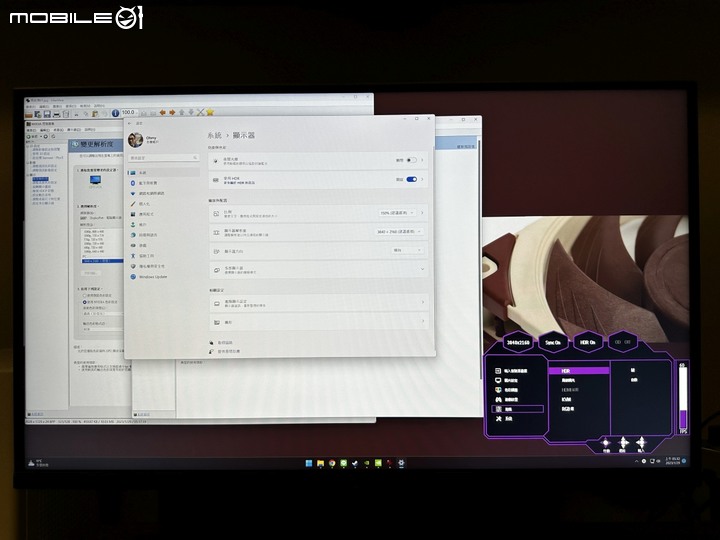This screenshot has height=540, width=720.
Task: Open the display orientation dropdown
Action: tap(407, 250)
